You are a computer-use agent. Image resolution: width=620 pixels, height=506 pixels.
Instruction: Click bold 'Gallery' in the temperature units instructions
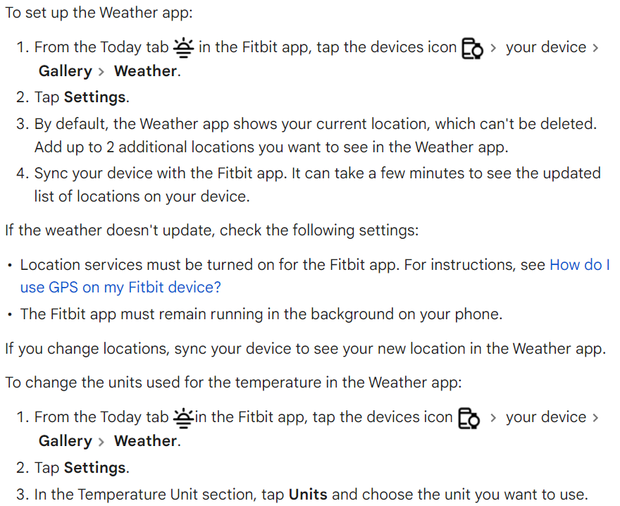pyautogui.click(x=65, y=441)
